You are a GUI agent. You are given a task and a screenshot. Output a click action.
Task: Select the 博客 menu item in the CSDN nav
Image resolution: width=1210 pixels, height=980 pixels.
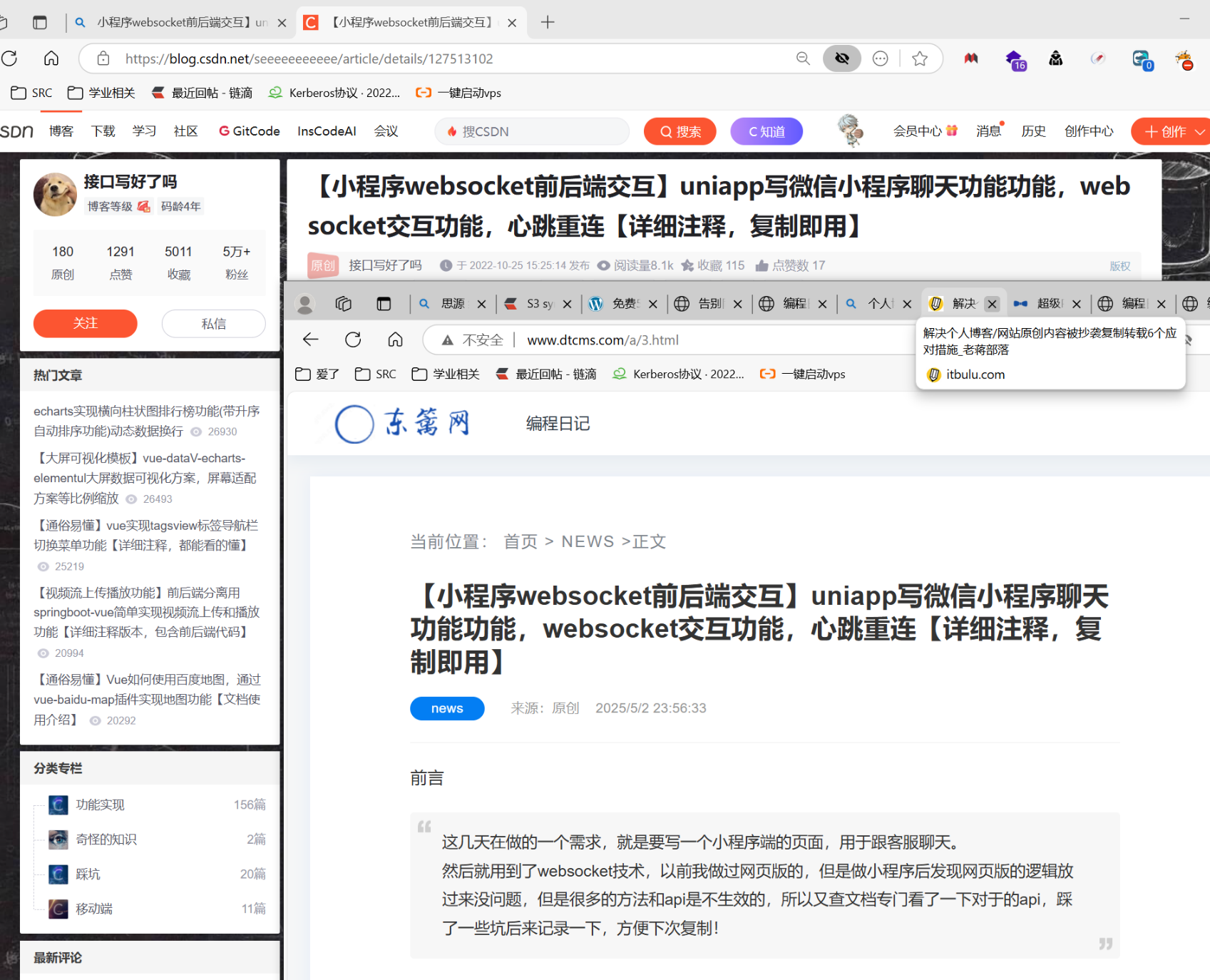click(61, 131)
